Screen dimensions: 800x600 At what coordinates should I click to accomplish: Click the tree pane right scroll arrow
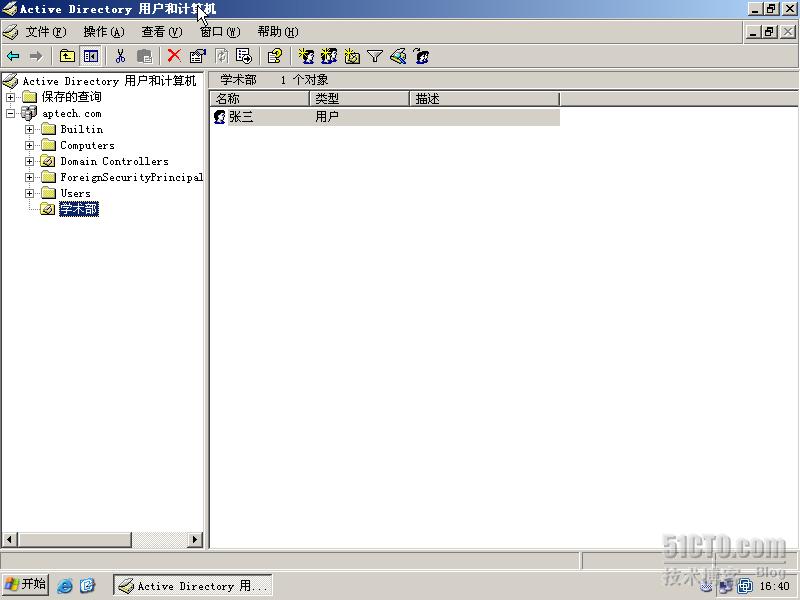point(194,539)
